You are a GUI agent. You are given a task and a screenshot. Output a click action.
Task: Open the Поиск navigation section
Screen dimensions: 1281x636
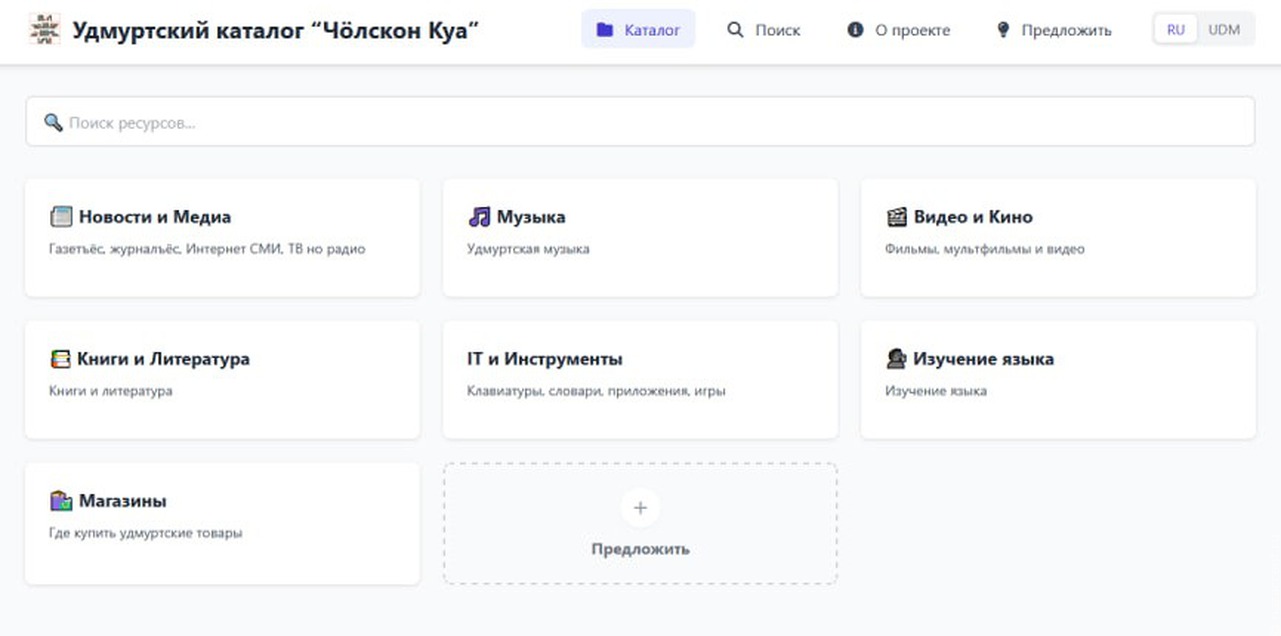[765, 30]
